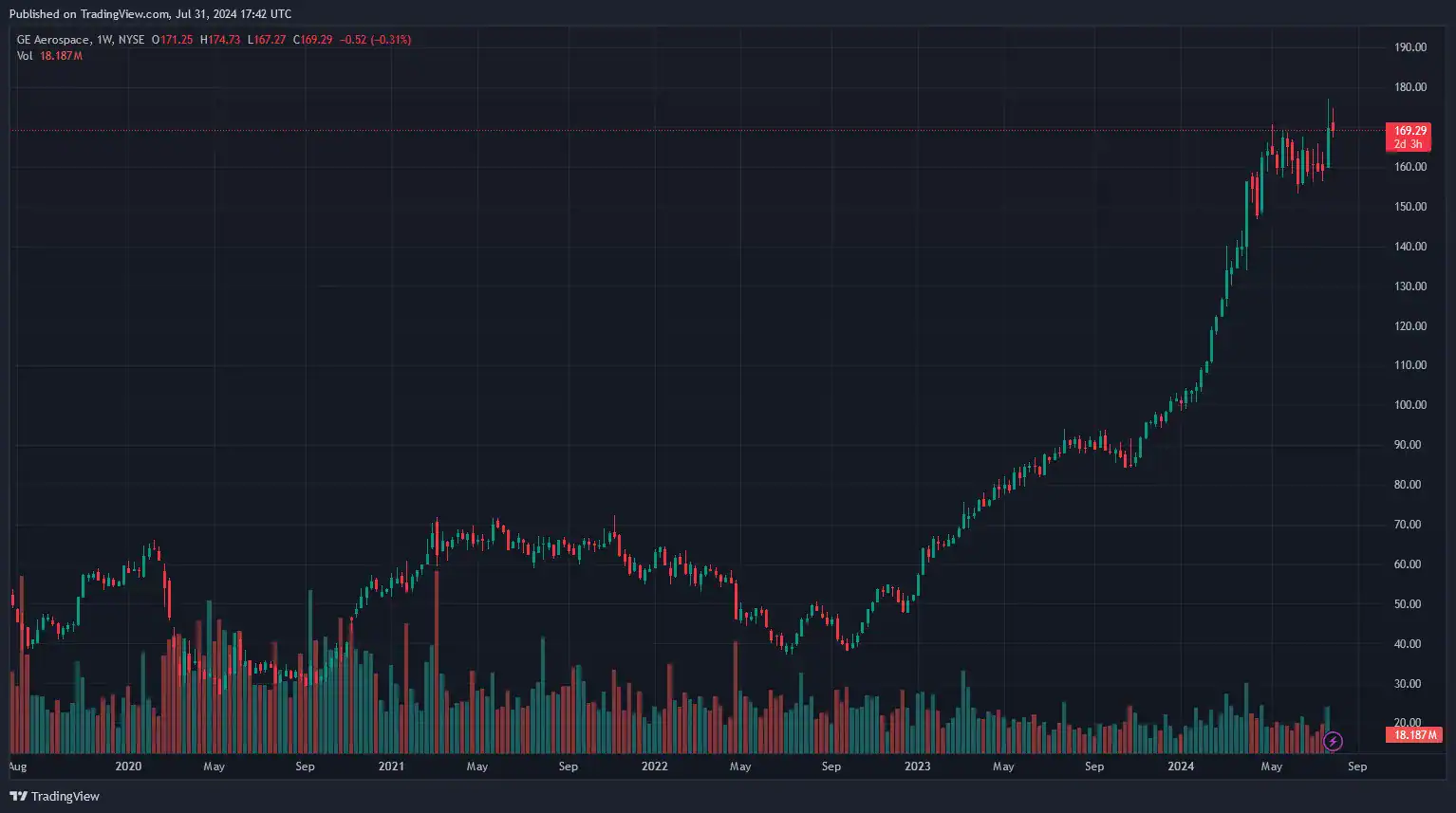Click the C169.29 close value in legend

312,40
